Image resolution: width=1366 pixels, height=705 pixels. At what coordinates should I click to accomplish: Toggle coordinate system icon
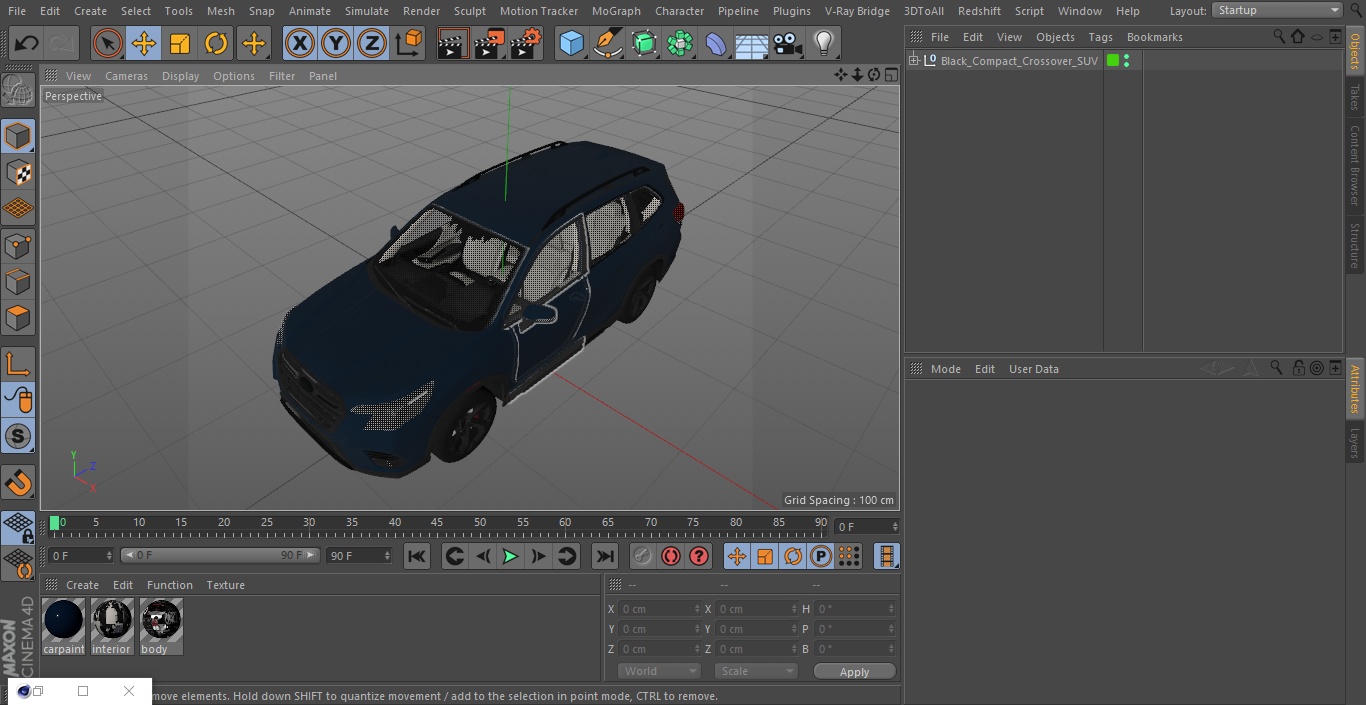click(x=409, y=43)
